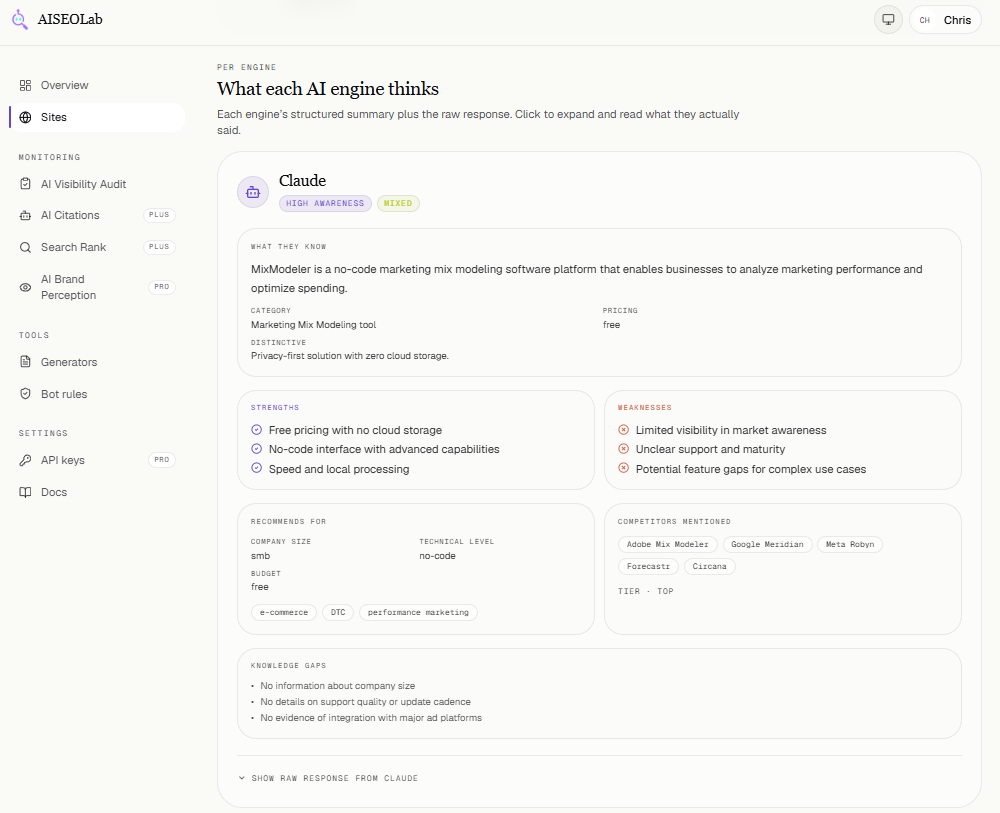Click the performance marketing tag
The height and width of the screenshot is (813, 1000).
[x=418, y=613]
